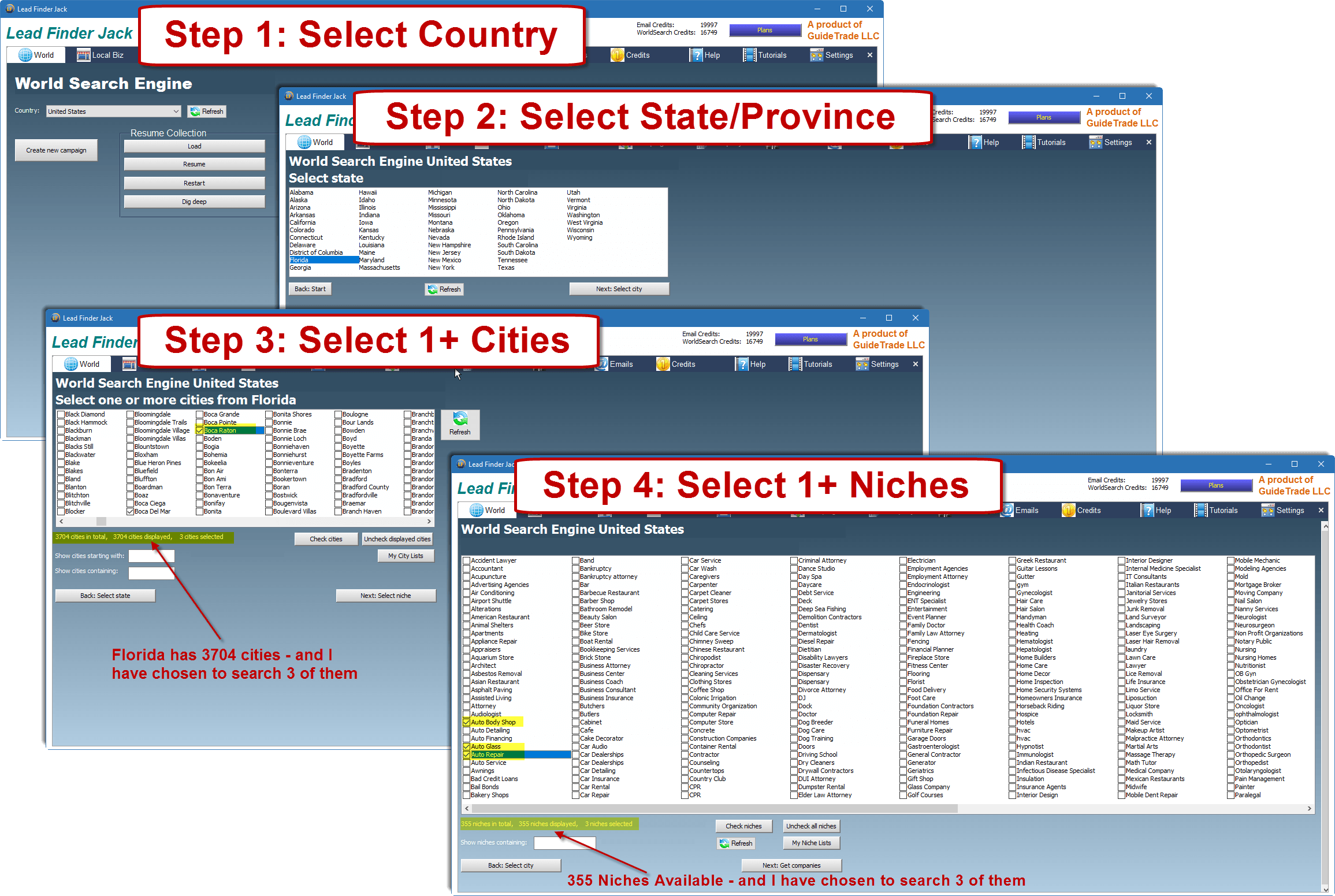Switch to World tab in Step 4 window

click(x=488, y=510)
